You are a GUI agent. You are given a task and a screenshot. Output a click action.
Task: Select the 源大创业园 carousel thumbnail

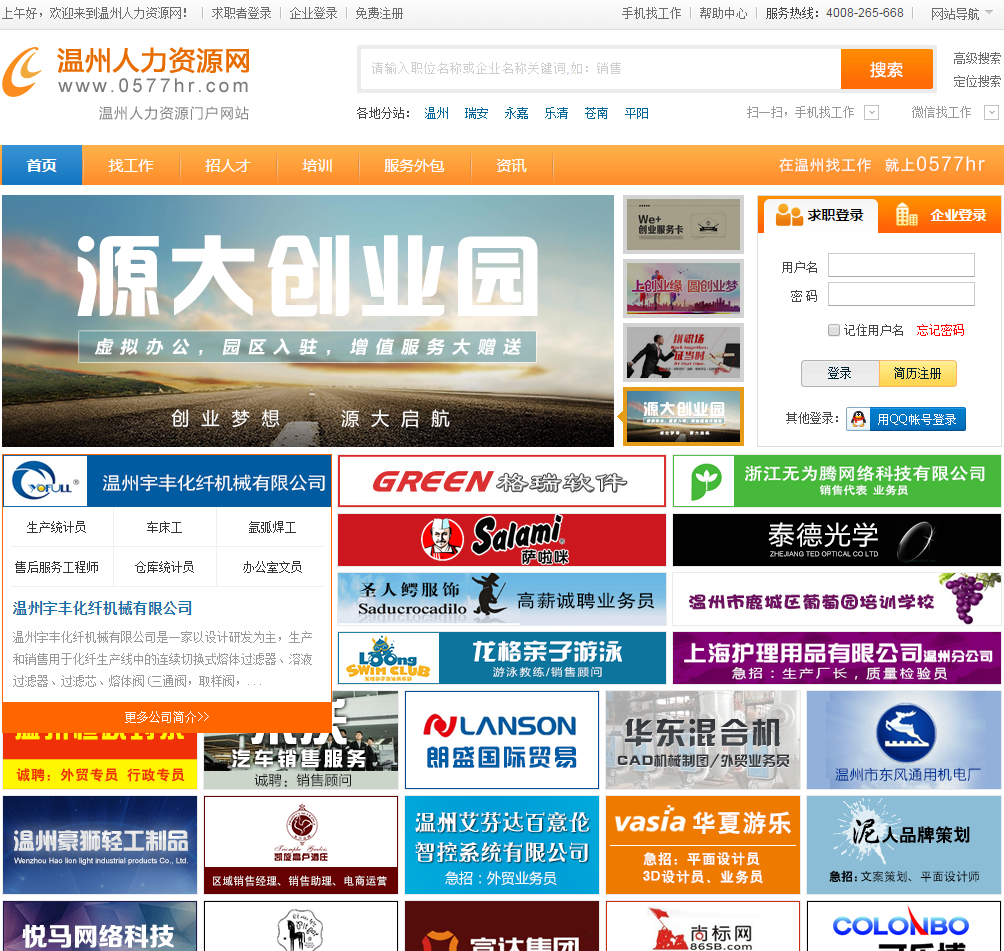pyautogui.click(x=684, y=416)
